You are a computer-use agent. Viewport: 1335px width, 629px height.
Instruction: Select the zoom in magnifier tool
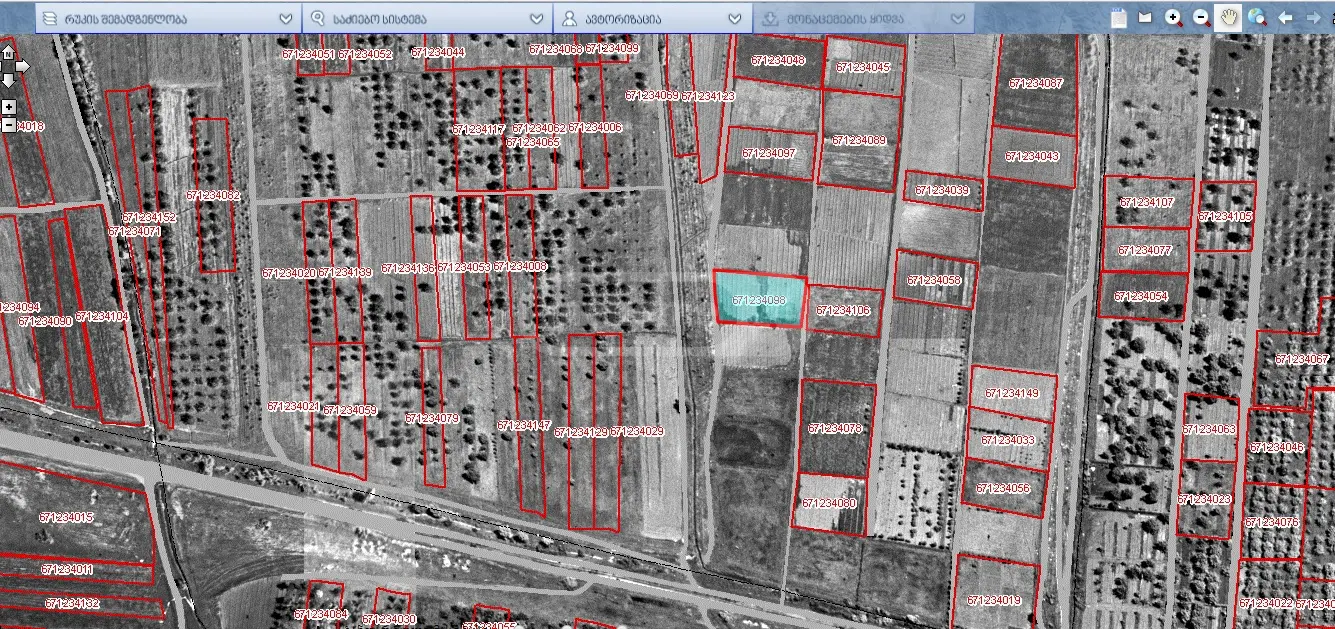tap(1173, 17)
